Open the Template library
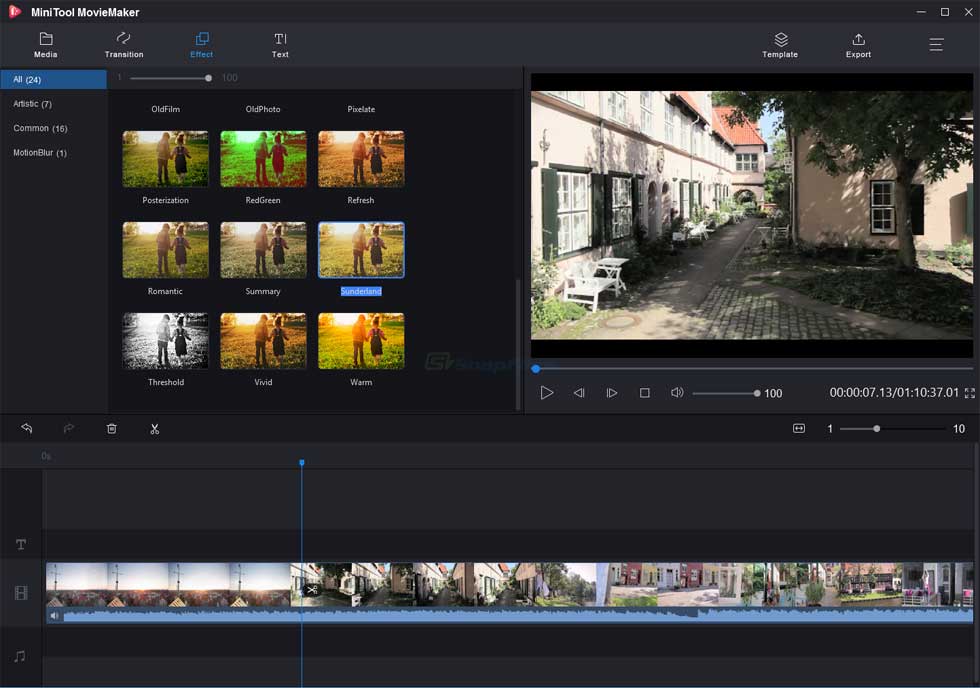 coord(780,44)
